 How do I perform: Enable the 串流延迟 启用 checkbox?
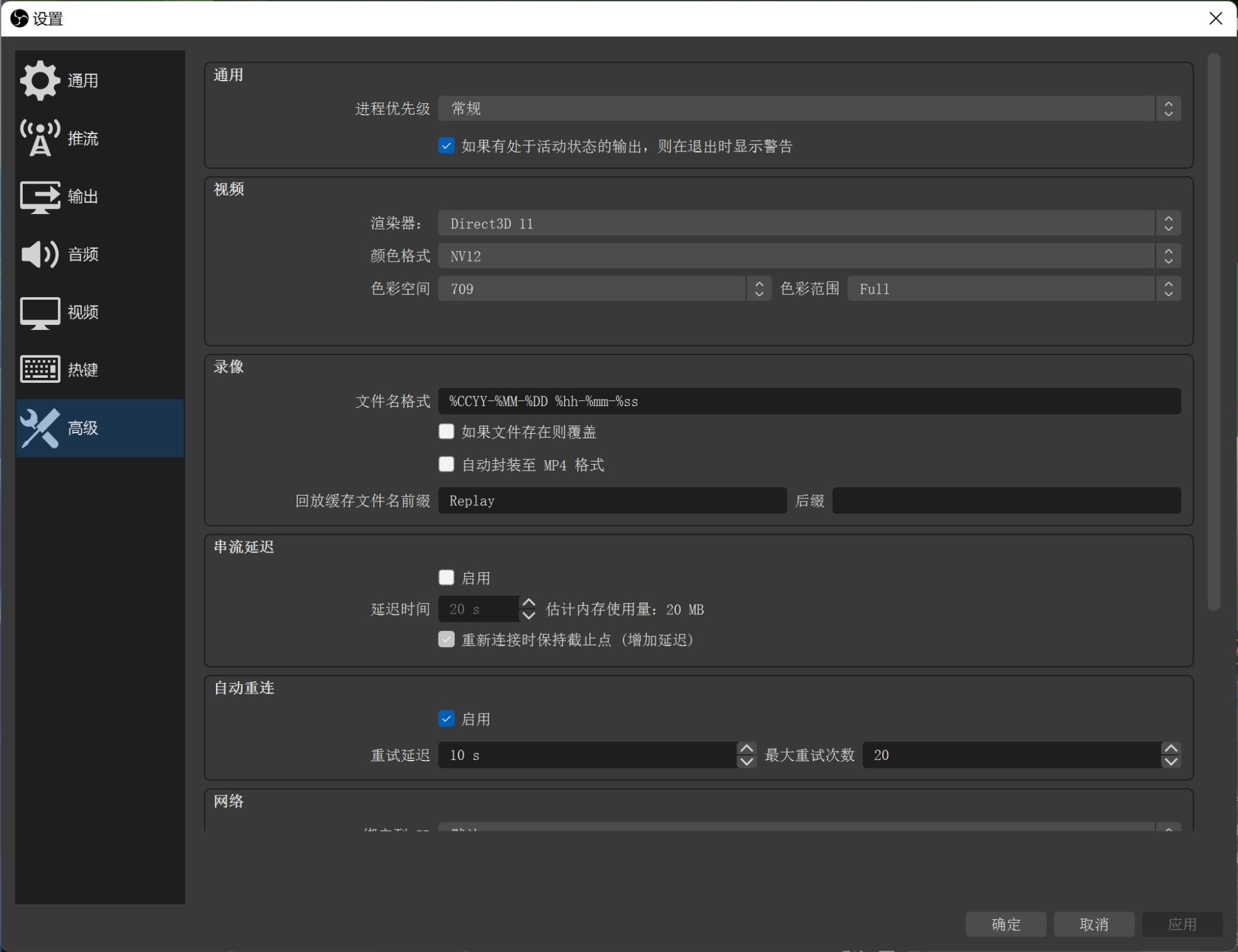[x=446, y=577]
